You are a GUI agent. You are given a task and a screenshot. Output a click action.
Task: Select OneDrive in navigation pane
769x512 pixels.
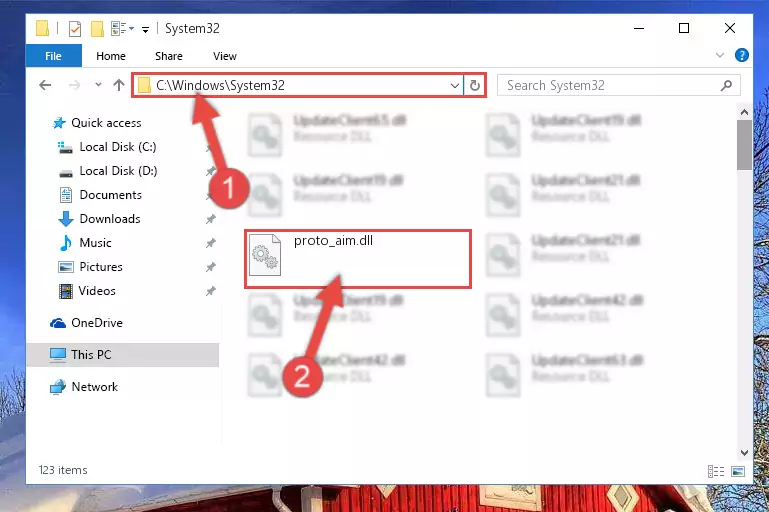[x=97, y=323]
